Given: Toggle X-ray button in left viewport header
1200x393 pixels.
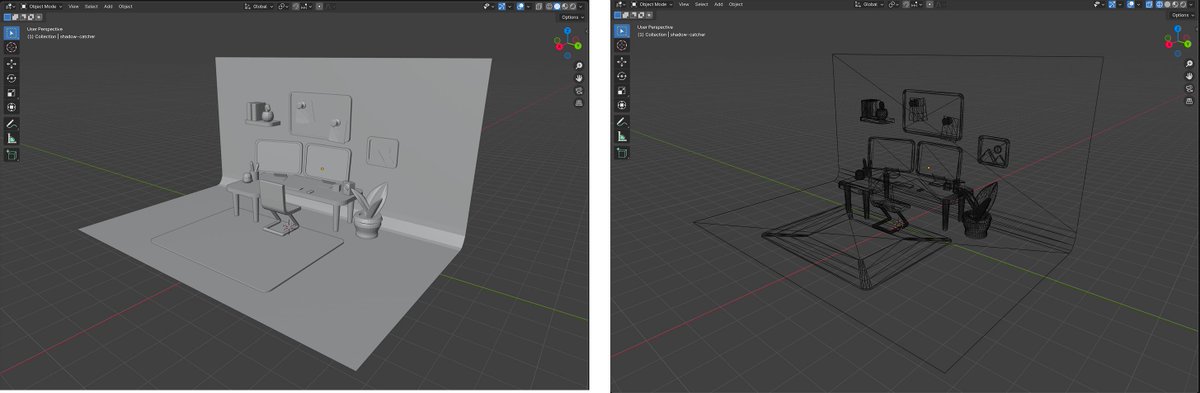Looking at the screenshot, I should 538,6.
